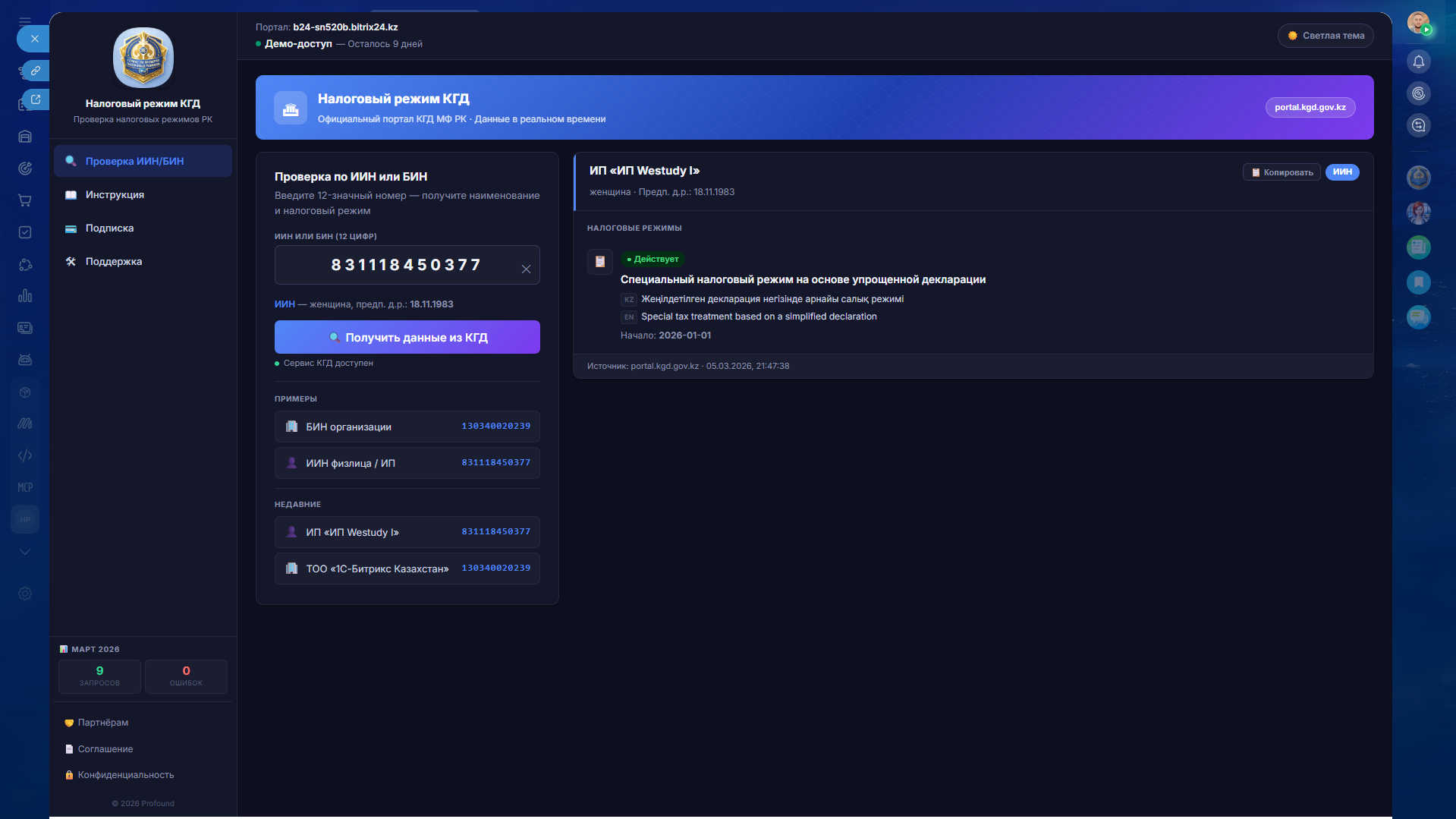
Task: Click the copy link icon on the left edge
Action: tap(35, 71)
